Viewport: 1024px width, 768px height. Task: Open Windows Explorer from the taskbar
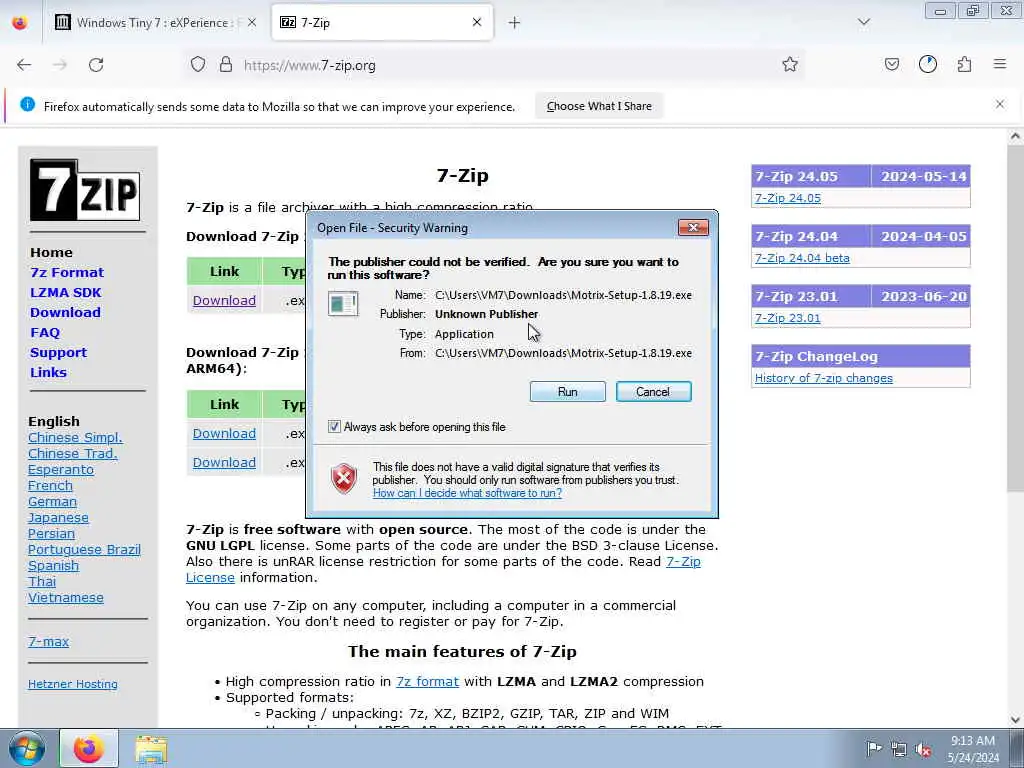coord(152,749)
